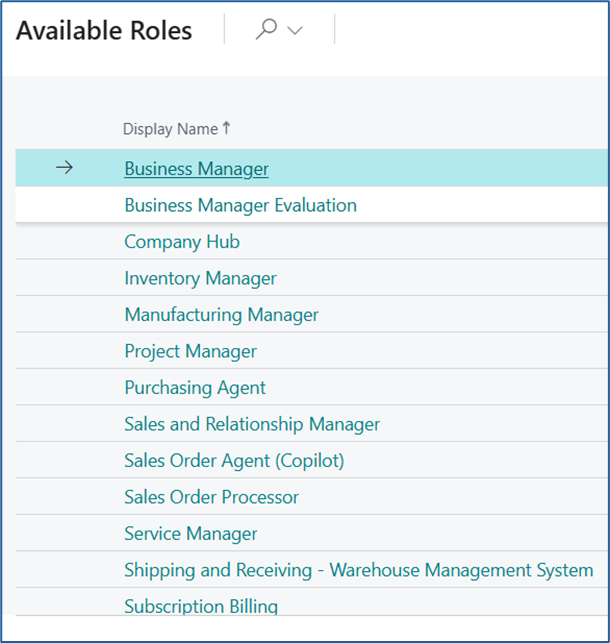Choose the Company Hub role

coord(182,242)
